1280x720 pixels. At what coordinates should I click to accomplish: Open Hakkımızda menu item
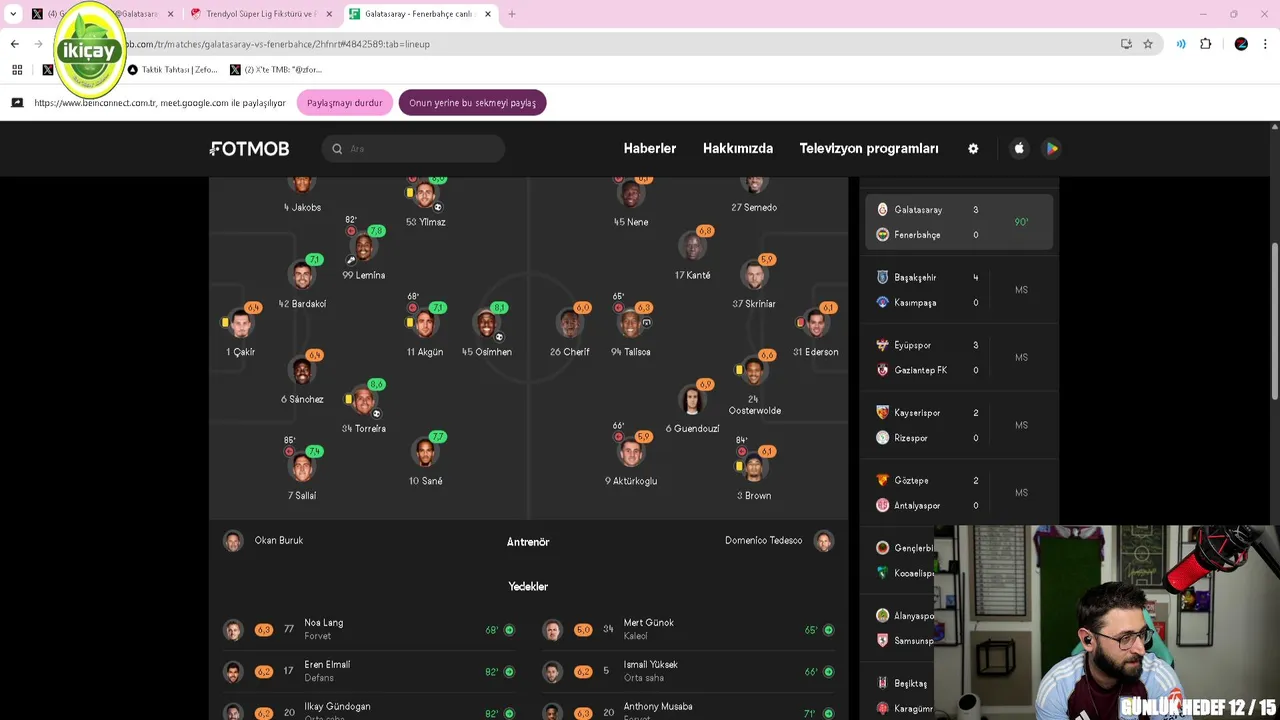click(738, 148)
